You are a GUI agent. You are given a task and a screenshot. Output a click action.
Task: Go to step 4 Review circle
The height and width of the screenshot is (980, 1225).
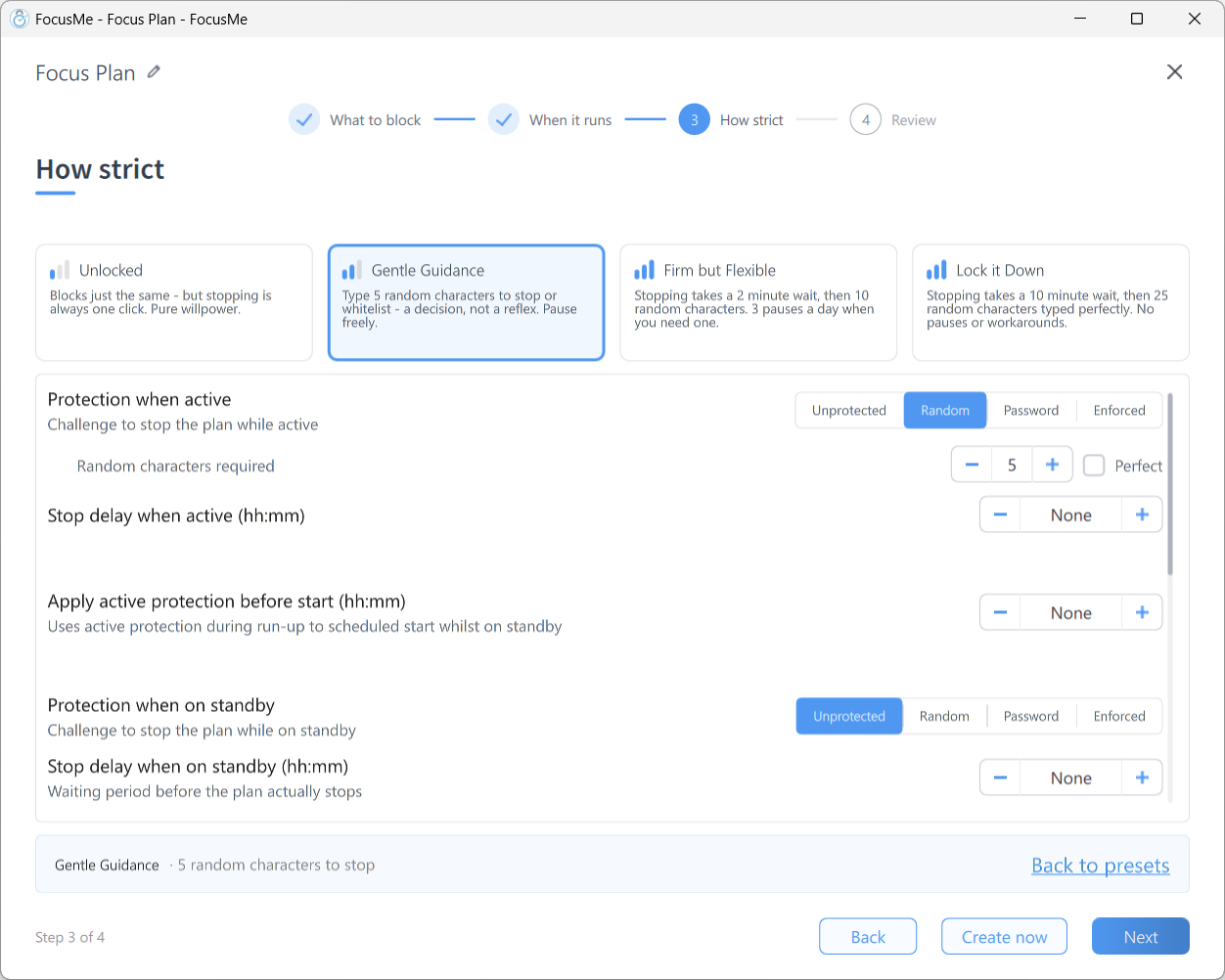(865, 119)
